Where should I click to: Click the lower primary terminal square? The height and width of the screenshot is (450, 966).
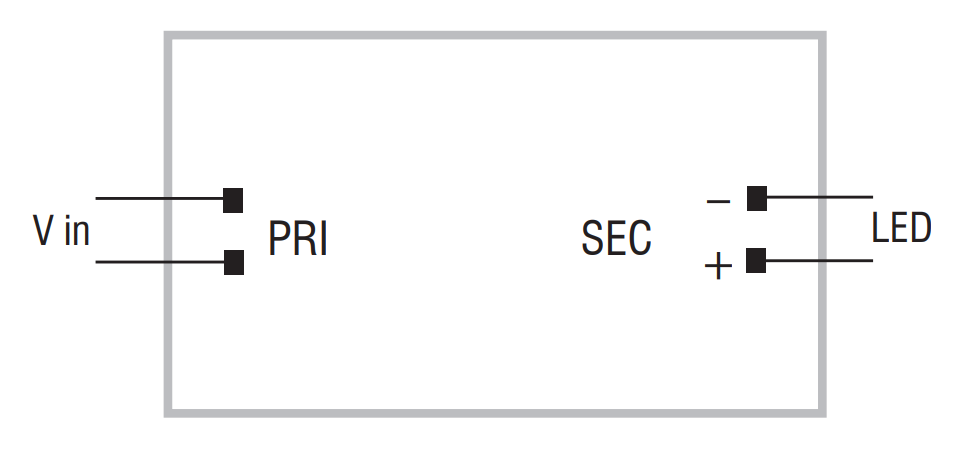[233, 262]
